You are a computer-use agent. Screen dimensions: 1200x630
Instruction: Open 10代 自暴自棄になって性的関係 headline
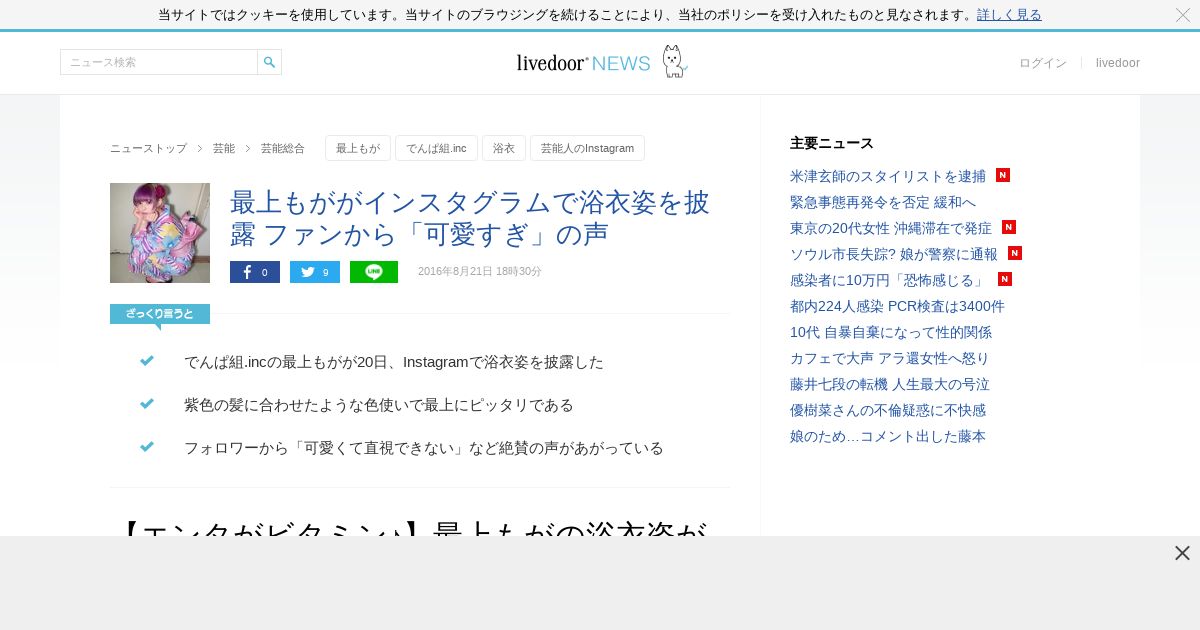[x=891, y=332]
